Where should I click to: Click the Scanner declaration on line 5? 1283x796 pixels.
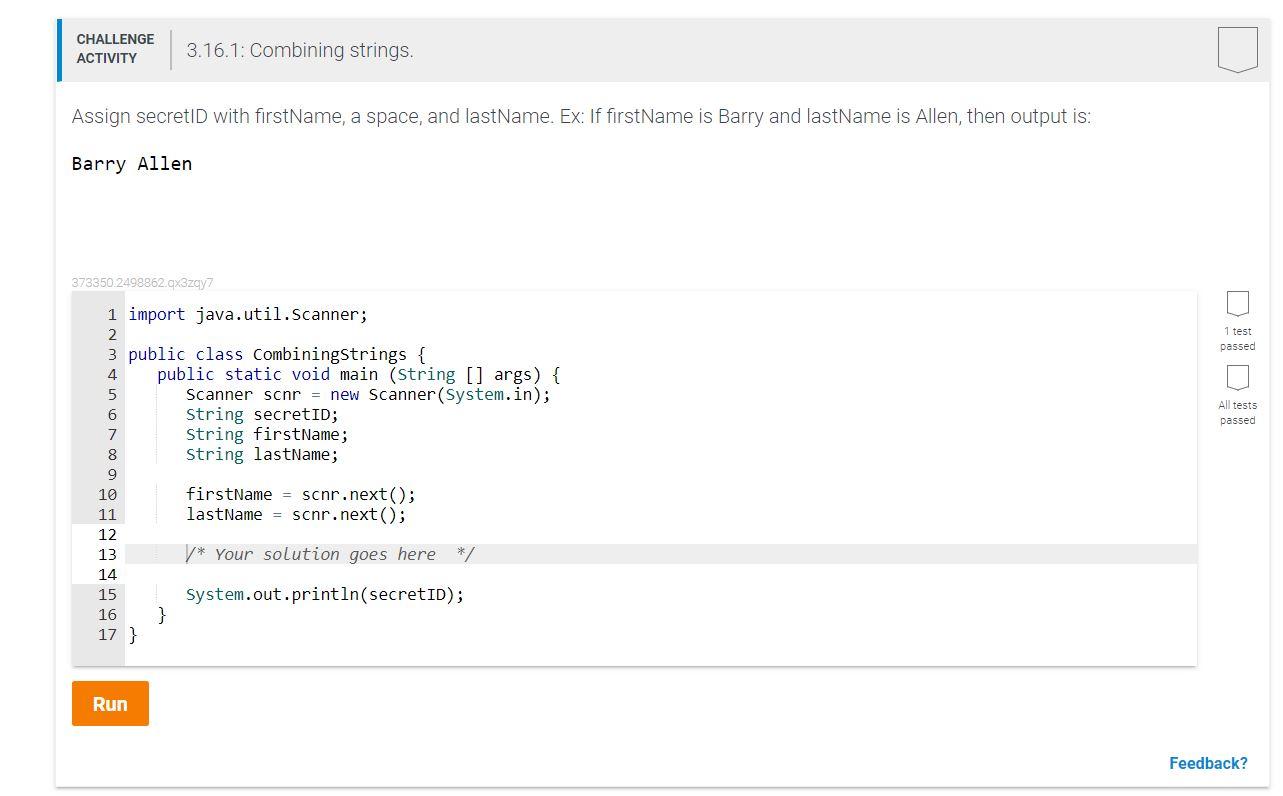tap(368, 394)
